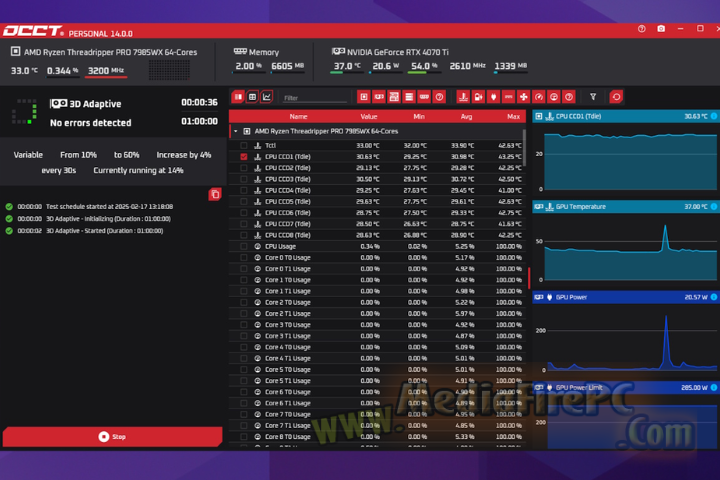This screenshot has height=480, width=720.
Task: Toggle the frequency gauge sensor type filter
Action: 539,97
